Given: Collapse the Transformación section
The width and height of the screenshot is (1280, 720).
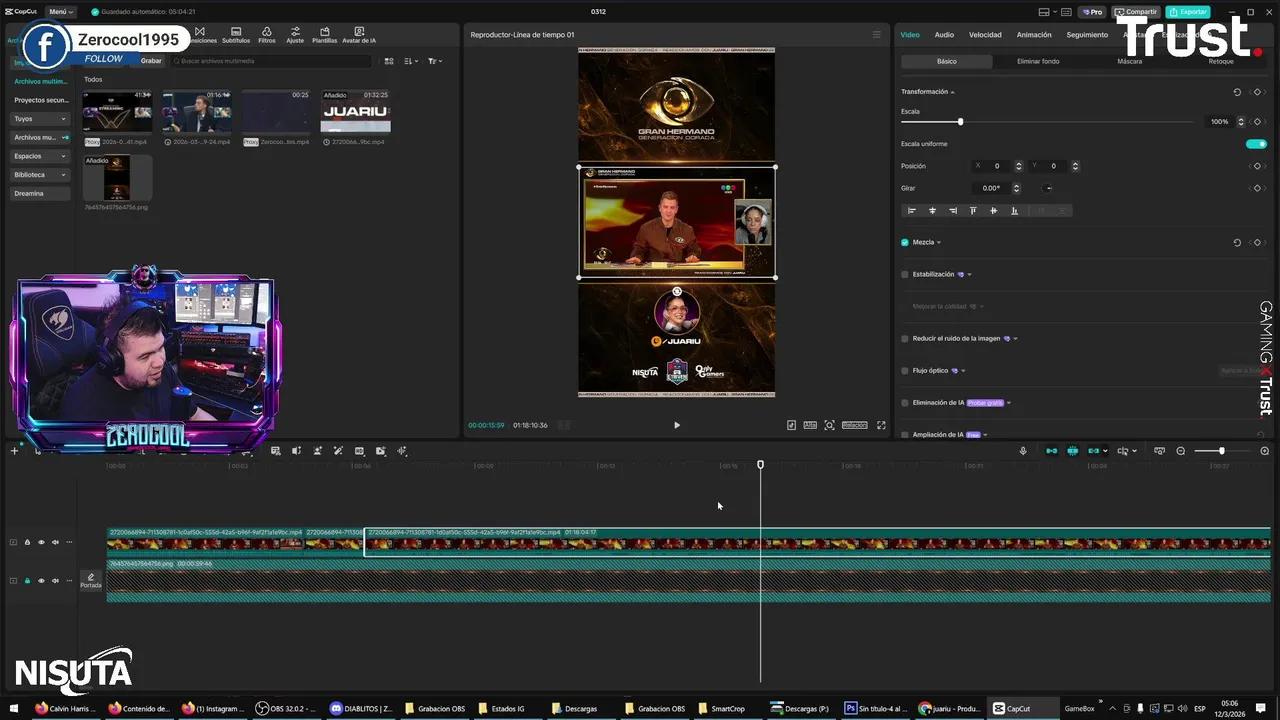Looking at the screenshot, I should [952, 92].
